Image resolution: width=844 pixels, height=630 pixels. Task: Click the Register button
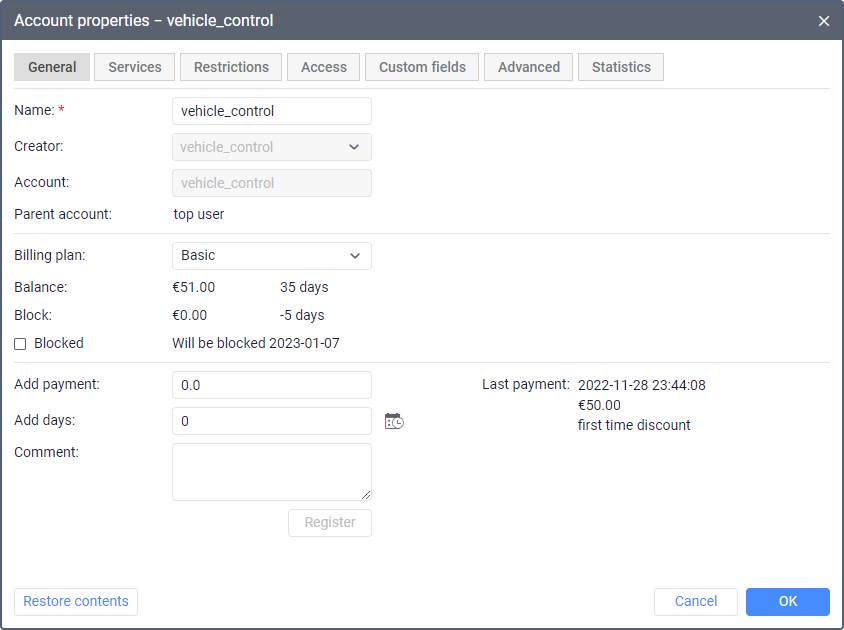coord(330,522)
